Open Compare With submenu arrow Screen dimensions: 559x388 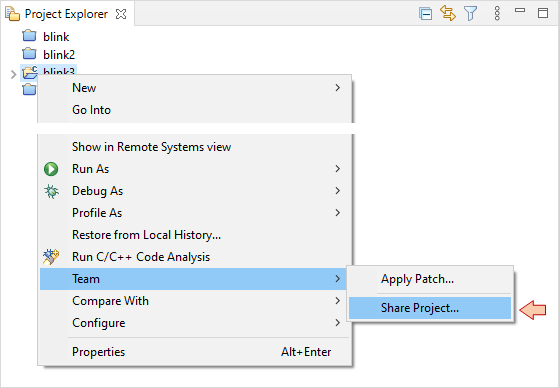(x=337, y=301)
